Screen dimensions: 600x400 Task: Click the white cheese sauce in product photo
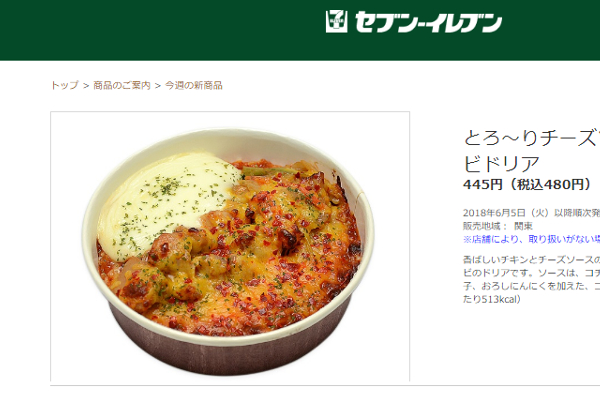pyautogui.click(x=165, y=203)
